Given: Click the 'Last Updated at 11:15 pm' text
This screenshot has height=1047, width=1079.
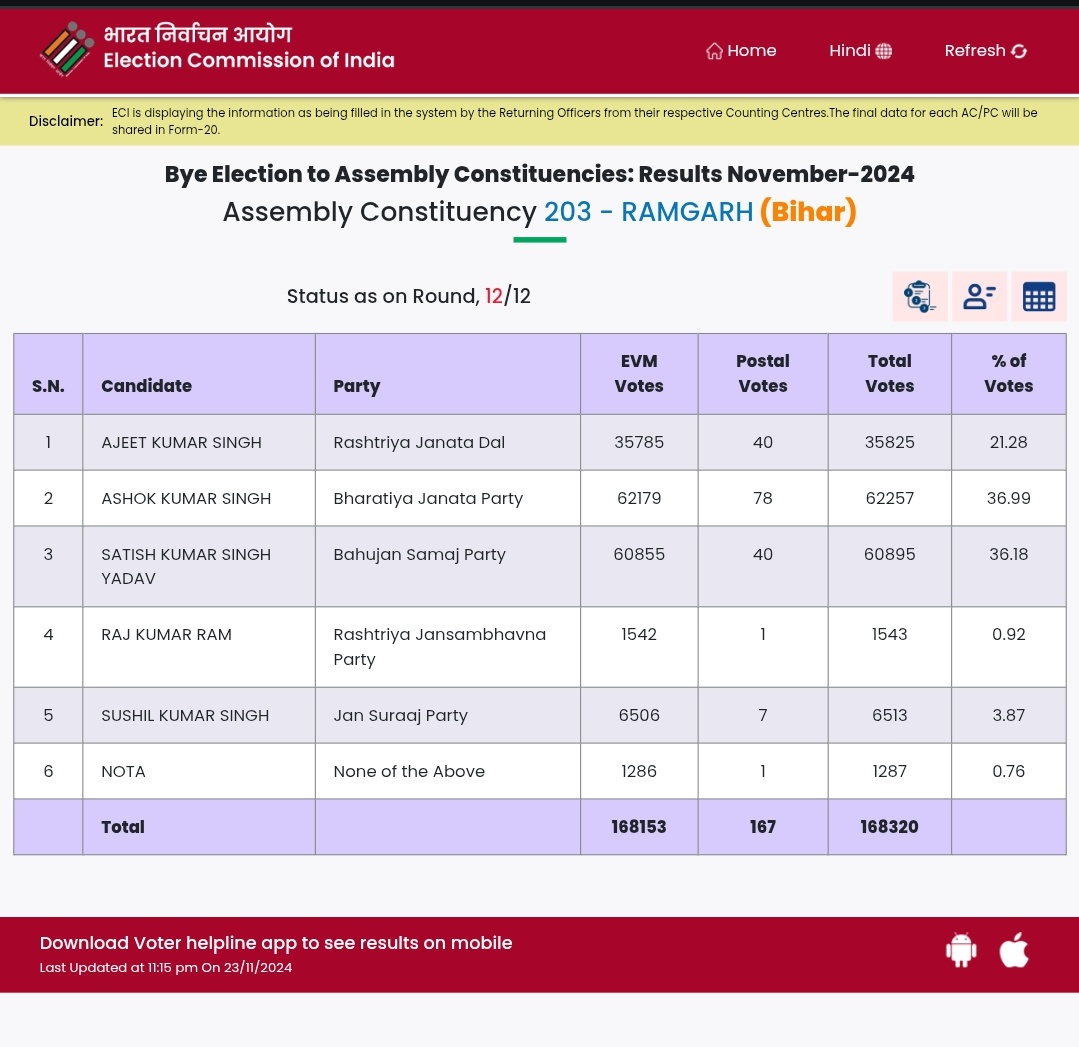Looking at the screenshot, I should point(166,968).
